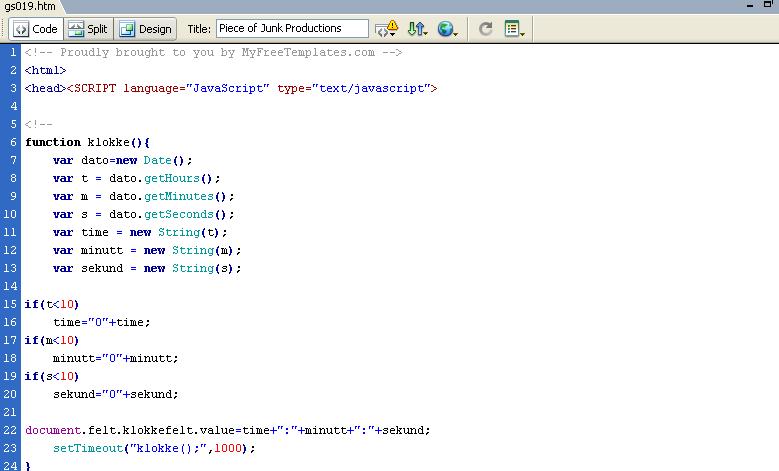Open browser check errors warning icon
Screen dimensions: 779x471
pyautogui.click(x=387, y=29)
